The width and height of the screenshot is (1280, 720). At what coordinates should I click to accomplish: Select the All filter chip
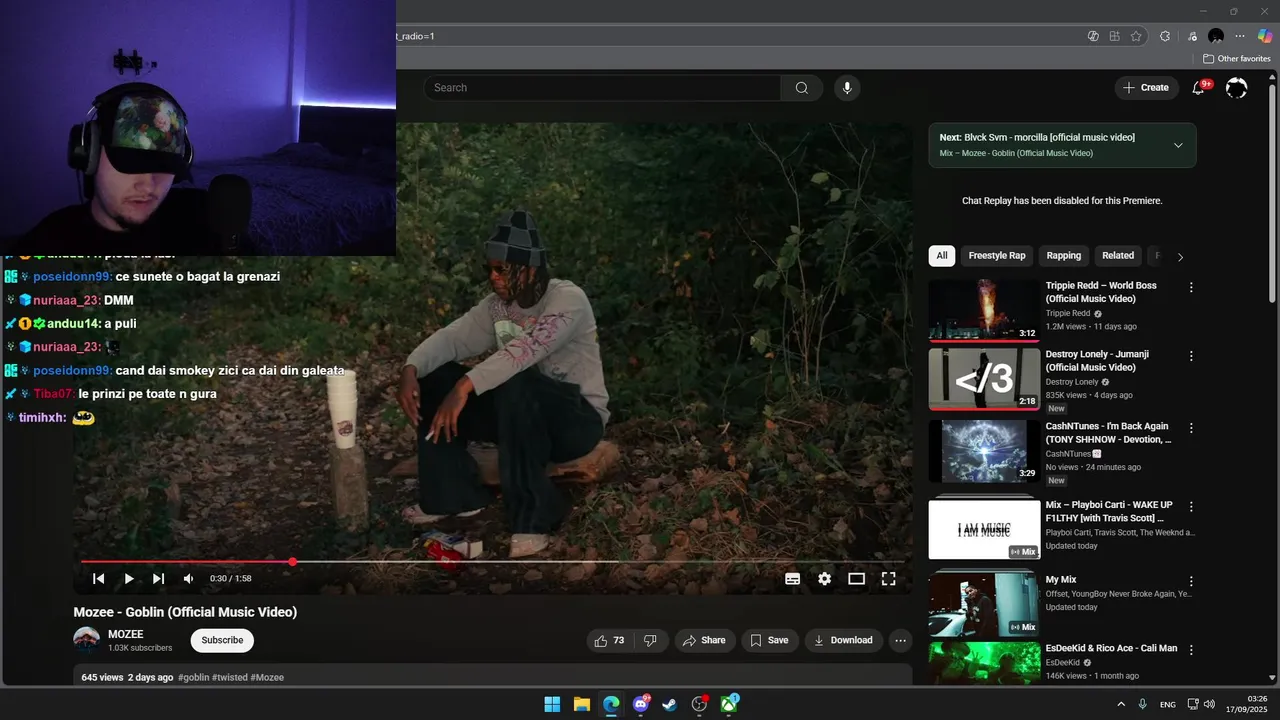[942, 256]
